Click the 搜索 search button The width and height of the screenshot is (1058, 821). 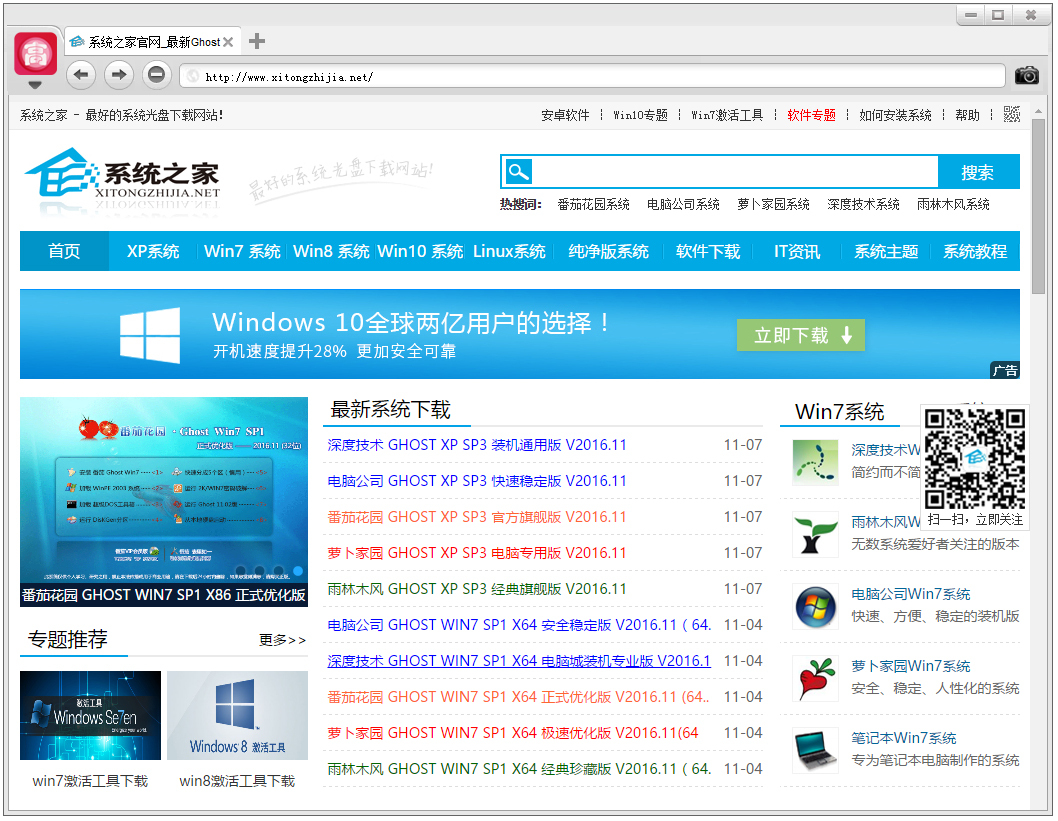tap(978, 171)
